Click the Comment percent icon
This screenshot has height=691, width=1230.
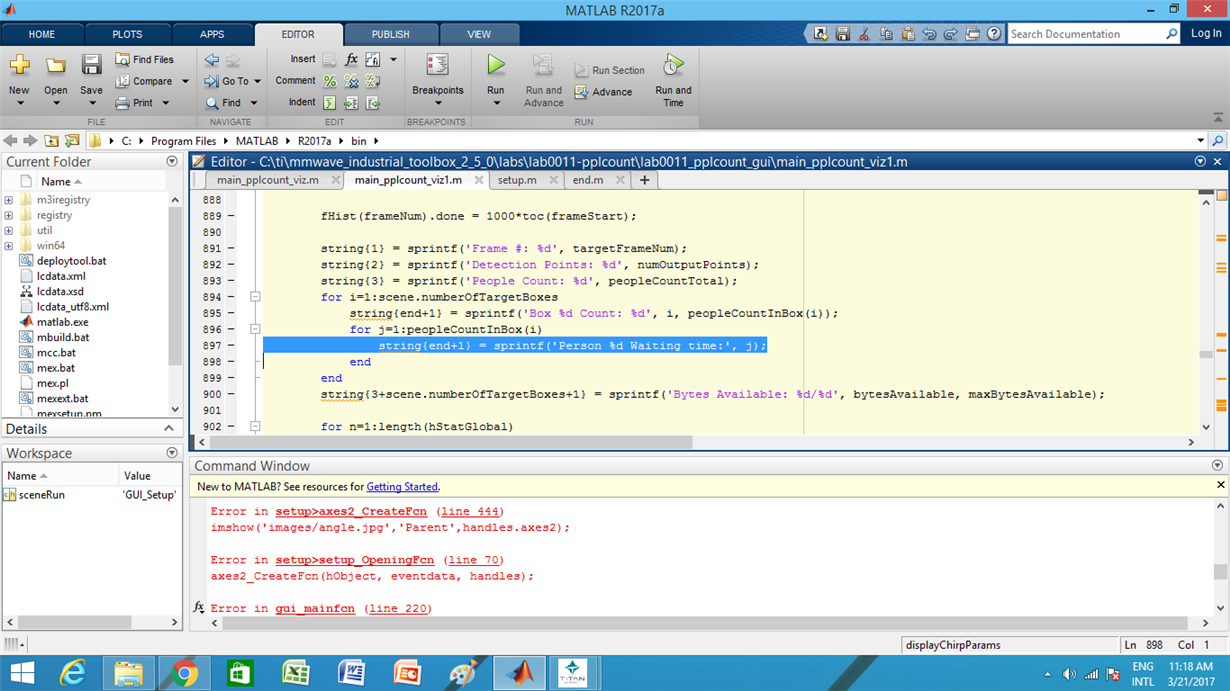(330, 81)
